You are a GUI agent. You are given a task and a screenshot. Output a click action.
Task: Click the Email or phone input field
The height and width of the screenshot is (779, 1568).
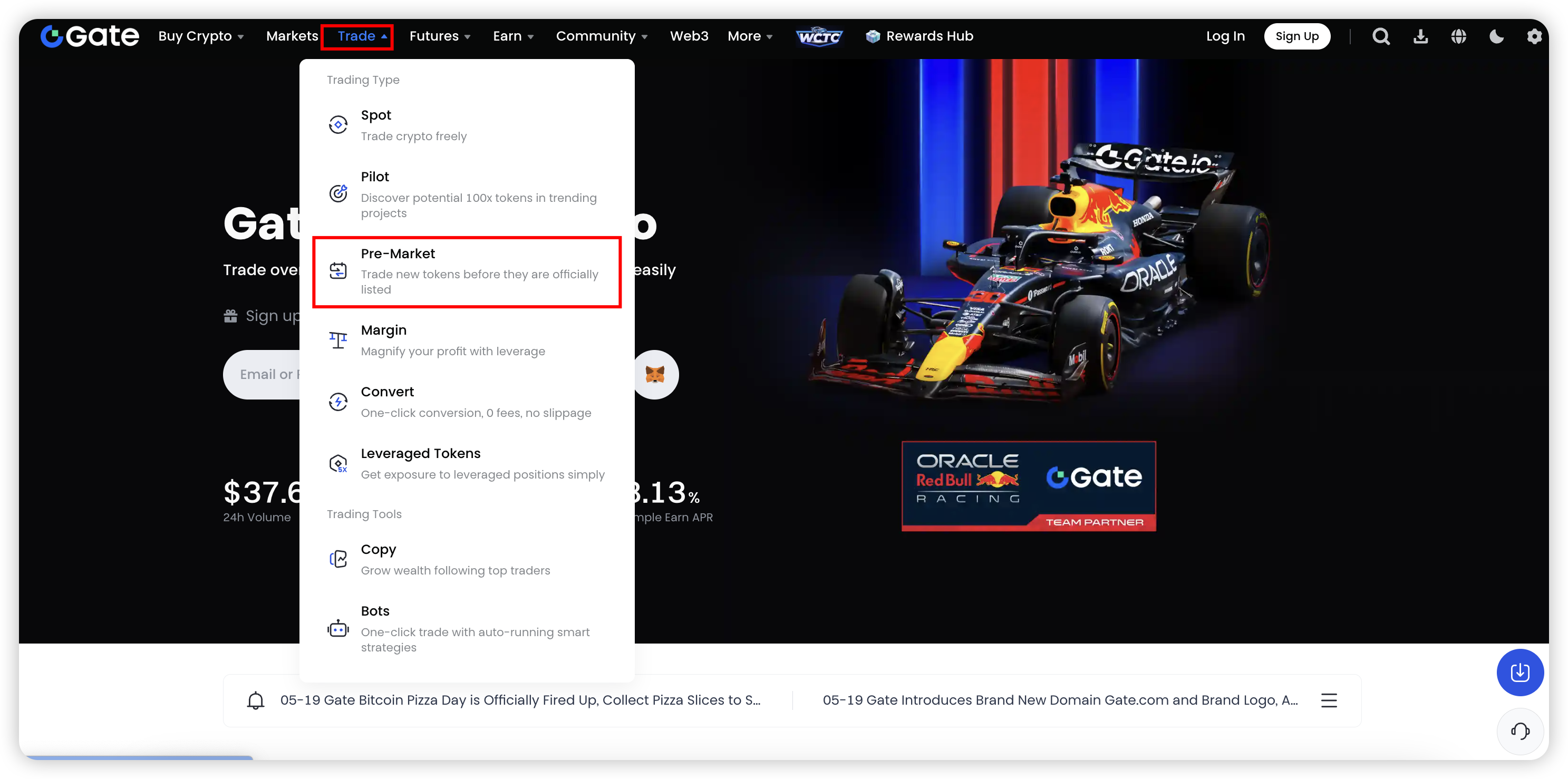coord(265,374)
